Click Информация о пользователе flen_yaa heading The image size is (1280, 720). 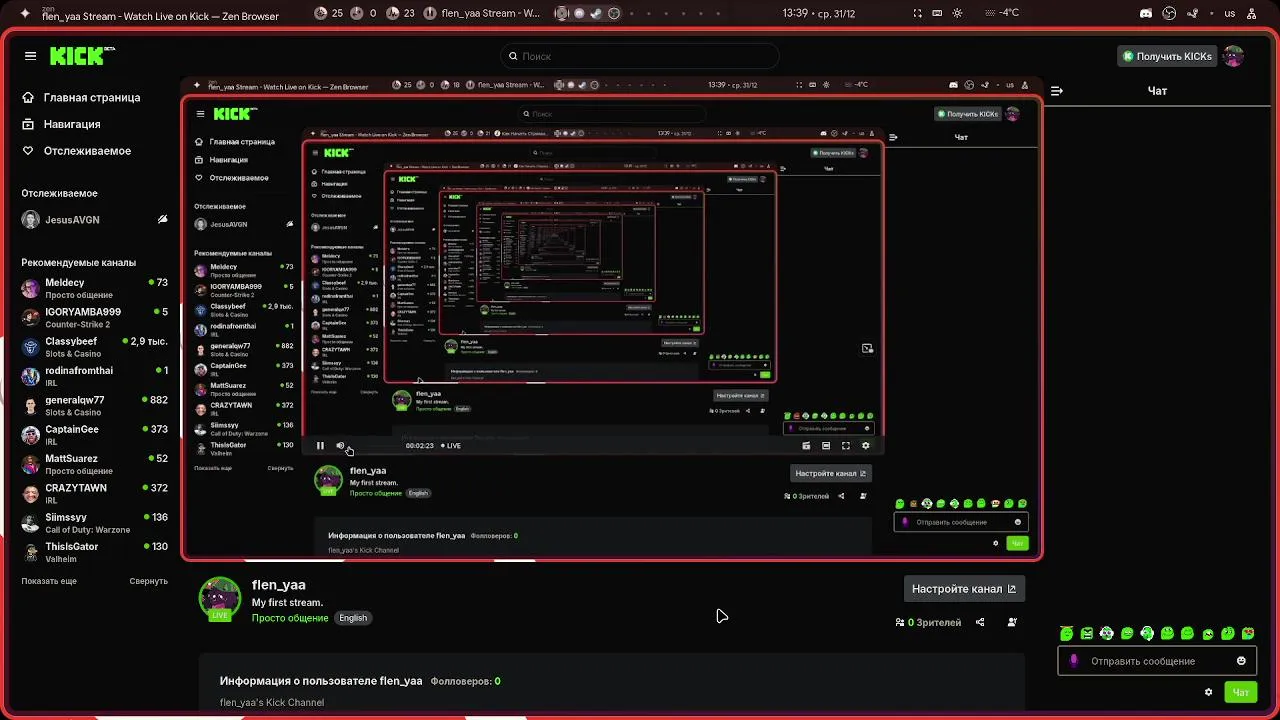[x=321, y=681]
